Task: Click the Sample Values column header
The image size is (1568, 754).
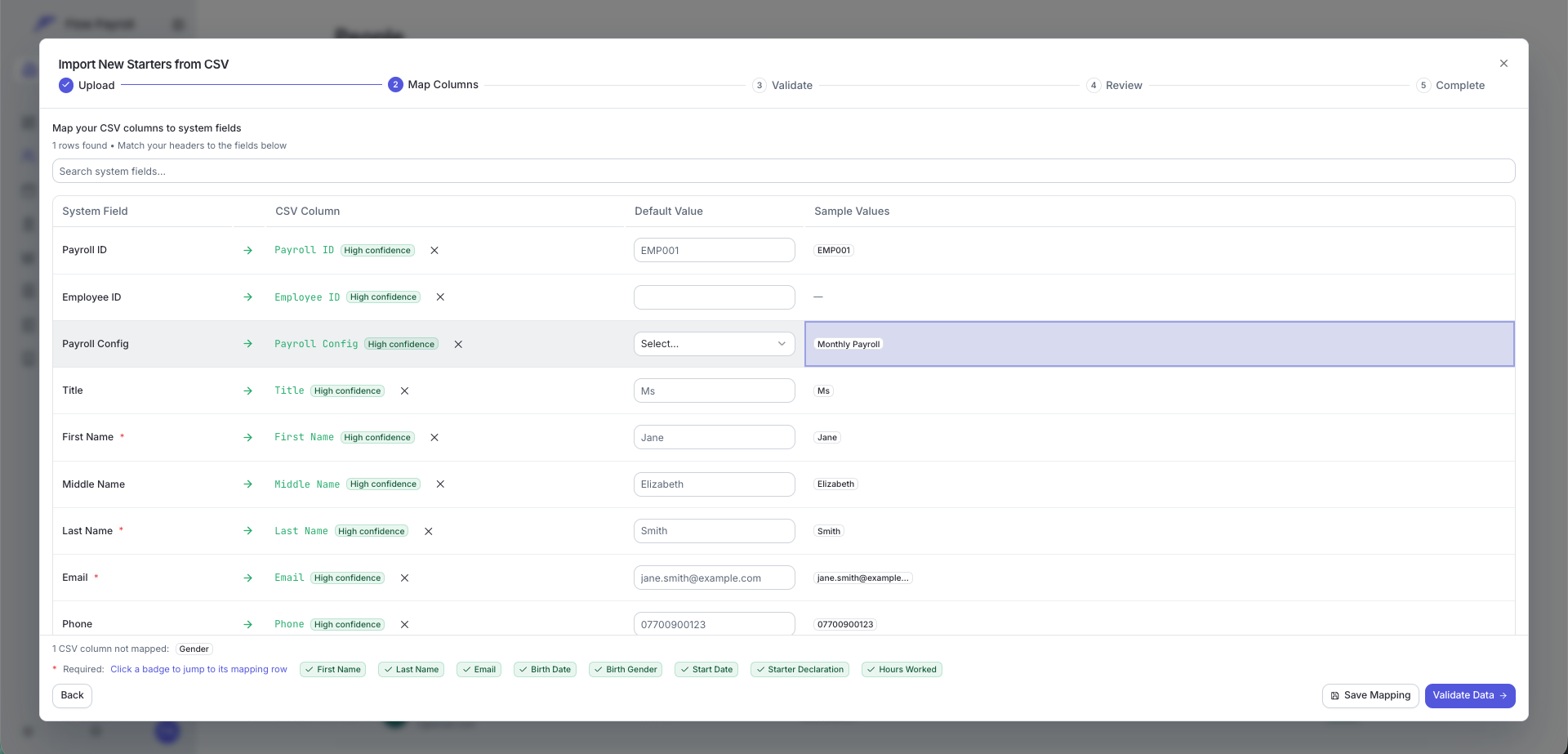Action: 852,212
